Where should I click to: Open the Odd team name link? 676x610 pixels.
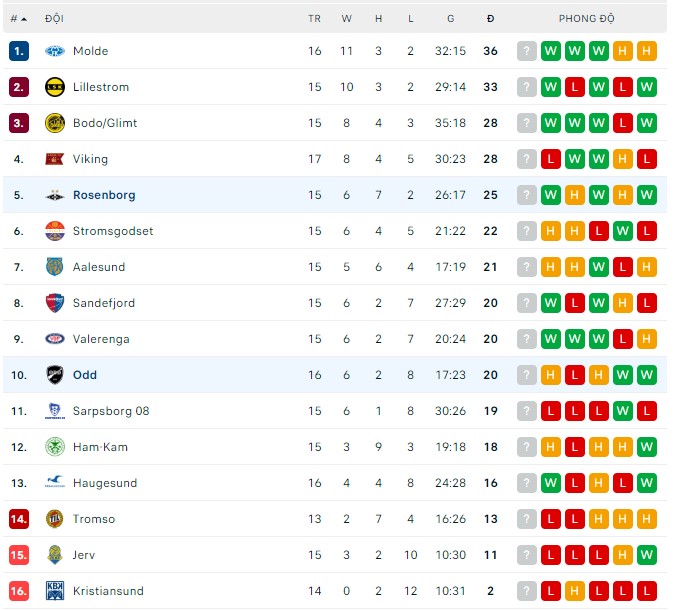(85, 375)
